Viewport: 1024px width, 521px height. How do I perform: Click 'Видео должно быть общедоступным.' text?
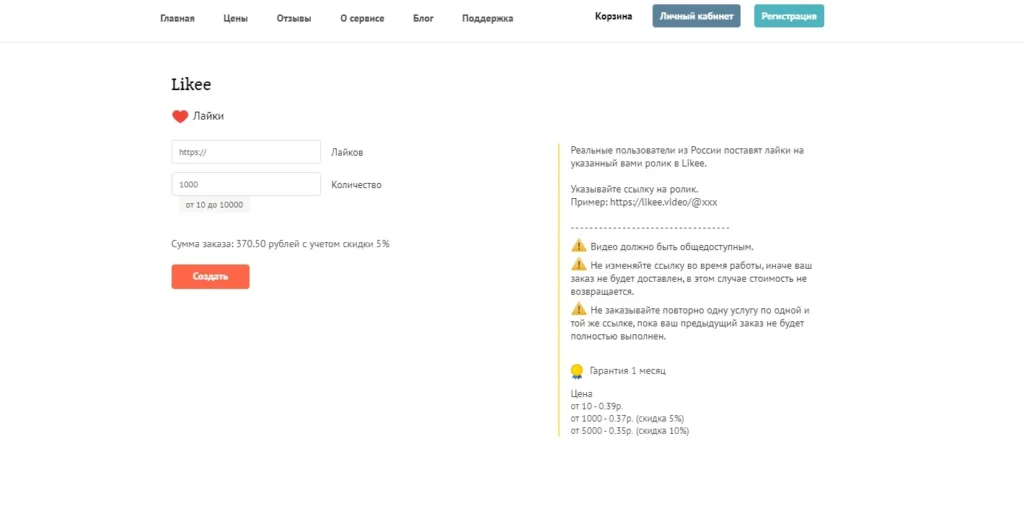[672, 247]
